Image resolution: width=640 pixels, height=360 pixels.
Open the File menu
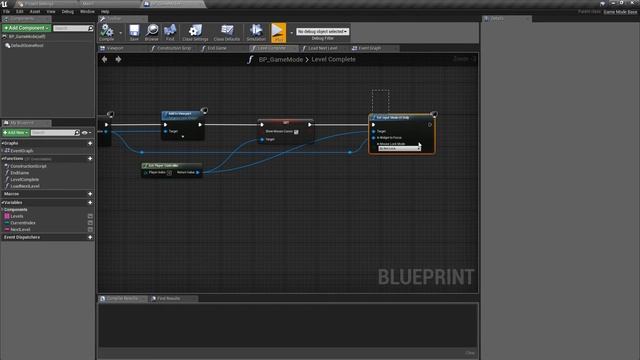pyautogui.click(x=6, y=11)
